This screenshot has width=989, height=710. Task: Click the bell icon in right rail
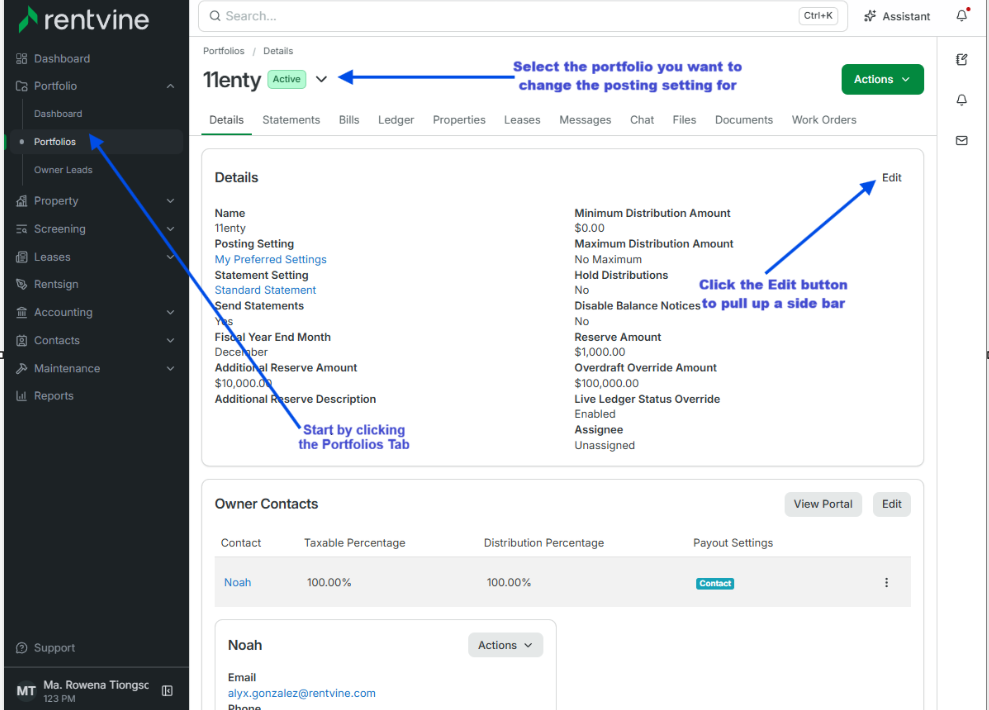pyautogui.click(x=962, y=100)
